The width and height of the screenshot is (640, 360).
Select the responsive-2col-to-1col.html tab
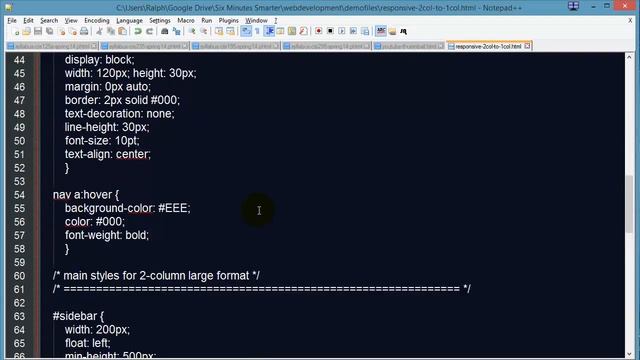488,46
